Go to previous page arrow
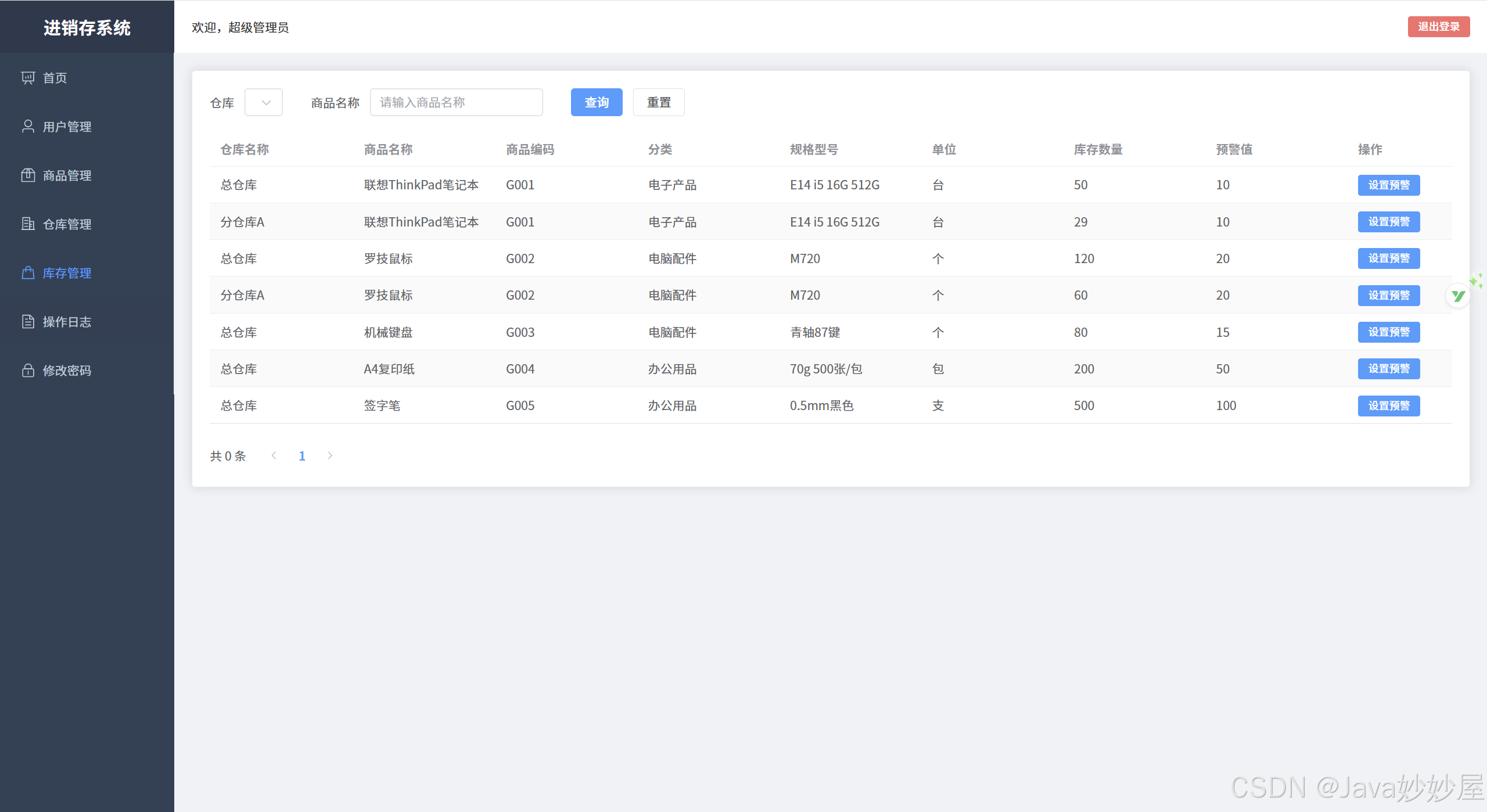 coord(274,456)
